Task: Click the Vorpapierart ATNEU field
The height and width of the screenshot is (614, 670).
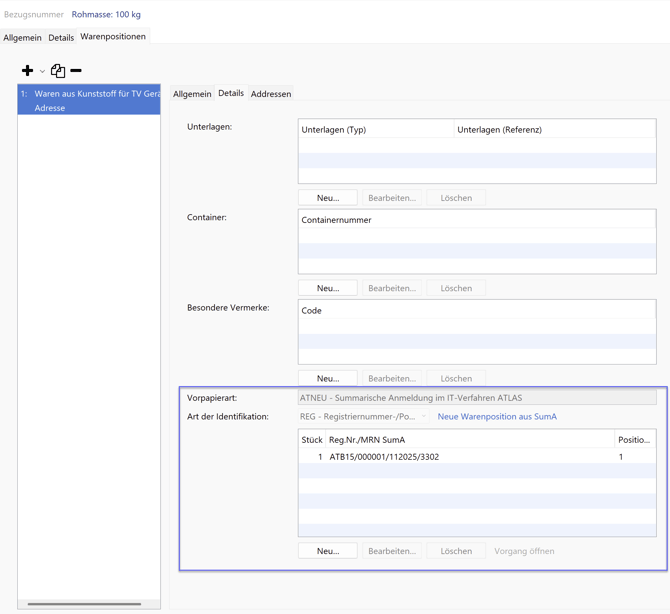Action: tap(477, 398)
